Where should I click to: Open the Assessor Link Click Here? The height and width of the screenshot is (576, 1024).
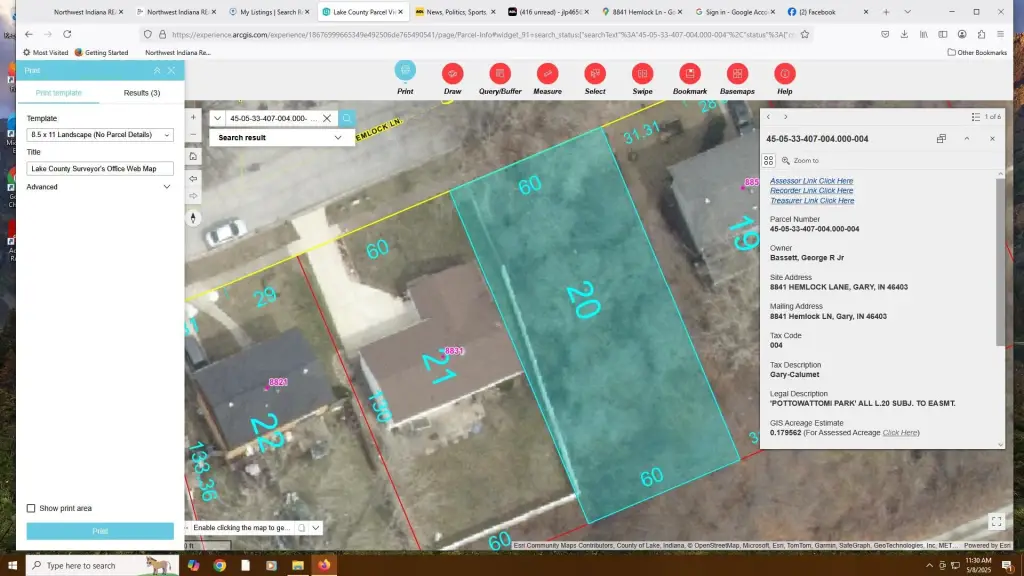pyautogui.click(x=811, y=181)
